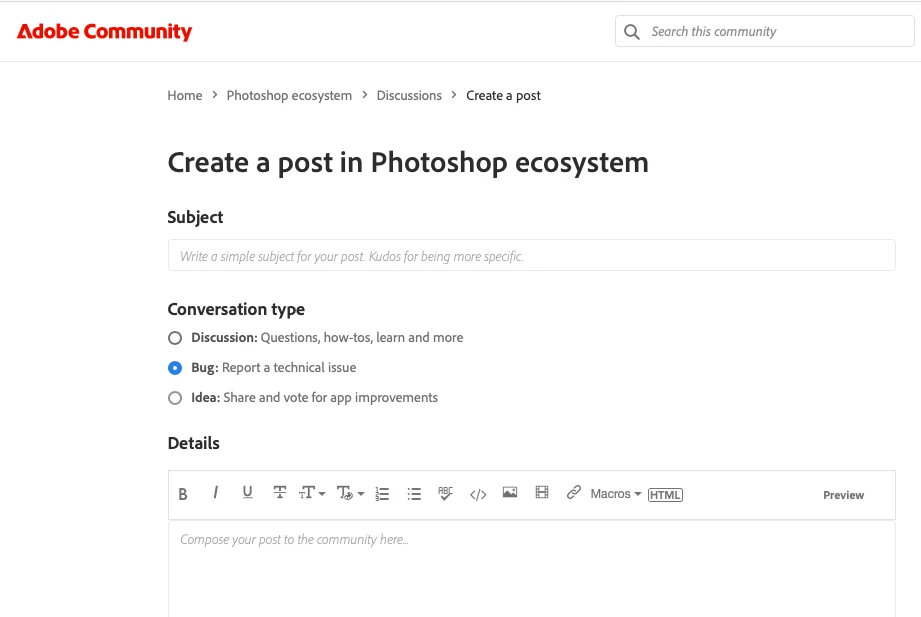Insert a bulleted list
921x617 pixels.
(x=414, y=494)
